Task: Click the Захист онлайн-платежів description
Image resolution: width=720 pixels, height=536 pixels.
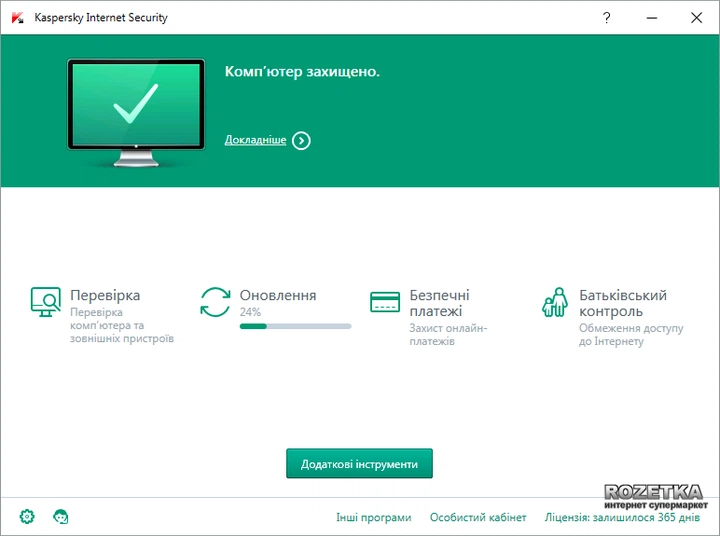Action: click(448, 335)
